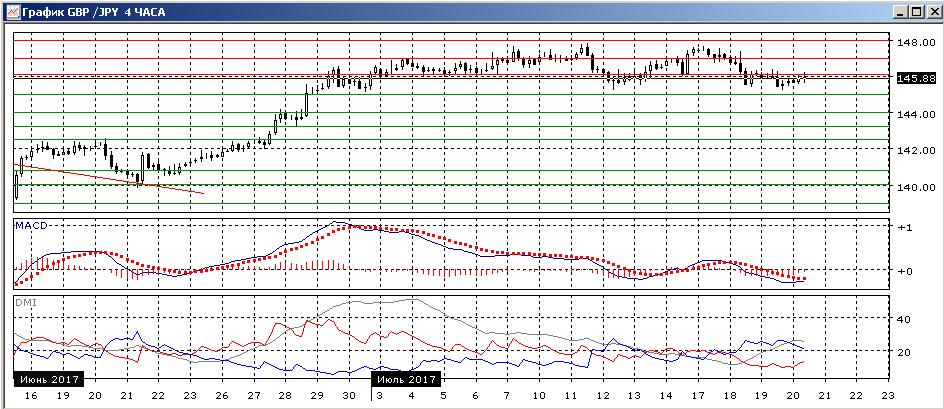Select date 4 on the time axis
The height and width of the screenshot is (409, 944).
click(x=411, y=396)
